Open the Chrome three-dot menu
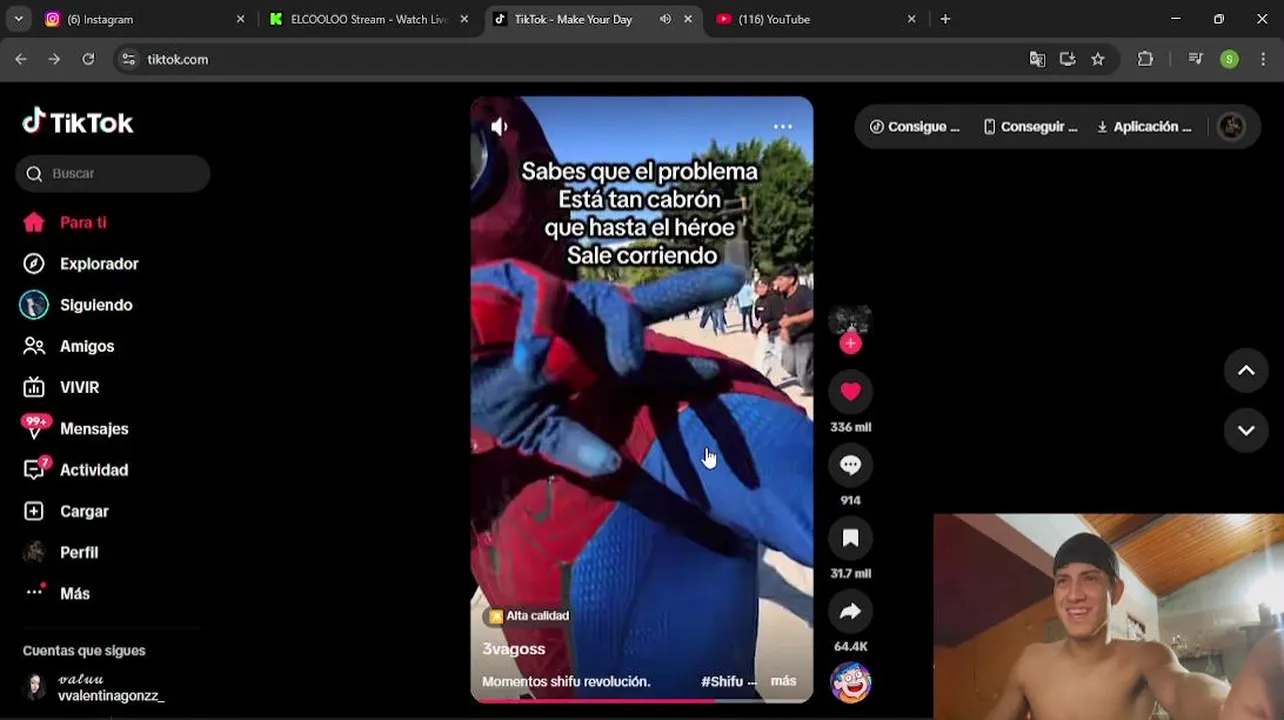This screenshot has height=720, width=1284. point(1265,59)
